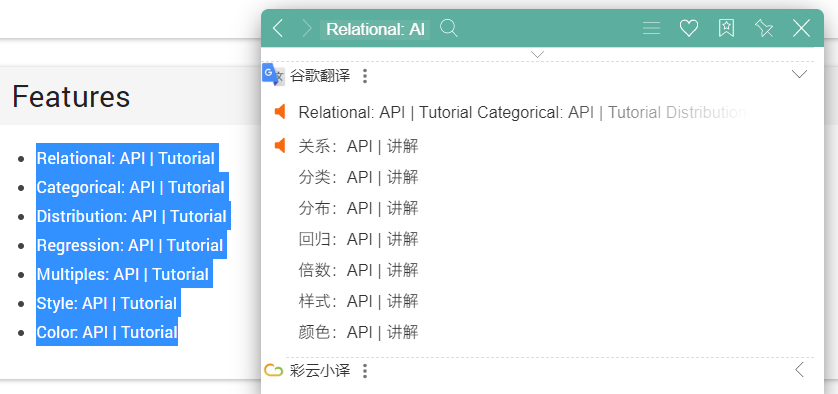Click the 彩云小译 section title
This screenshot has height=394, width=838.
[x=320, y=371]
